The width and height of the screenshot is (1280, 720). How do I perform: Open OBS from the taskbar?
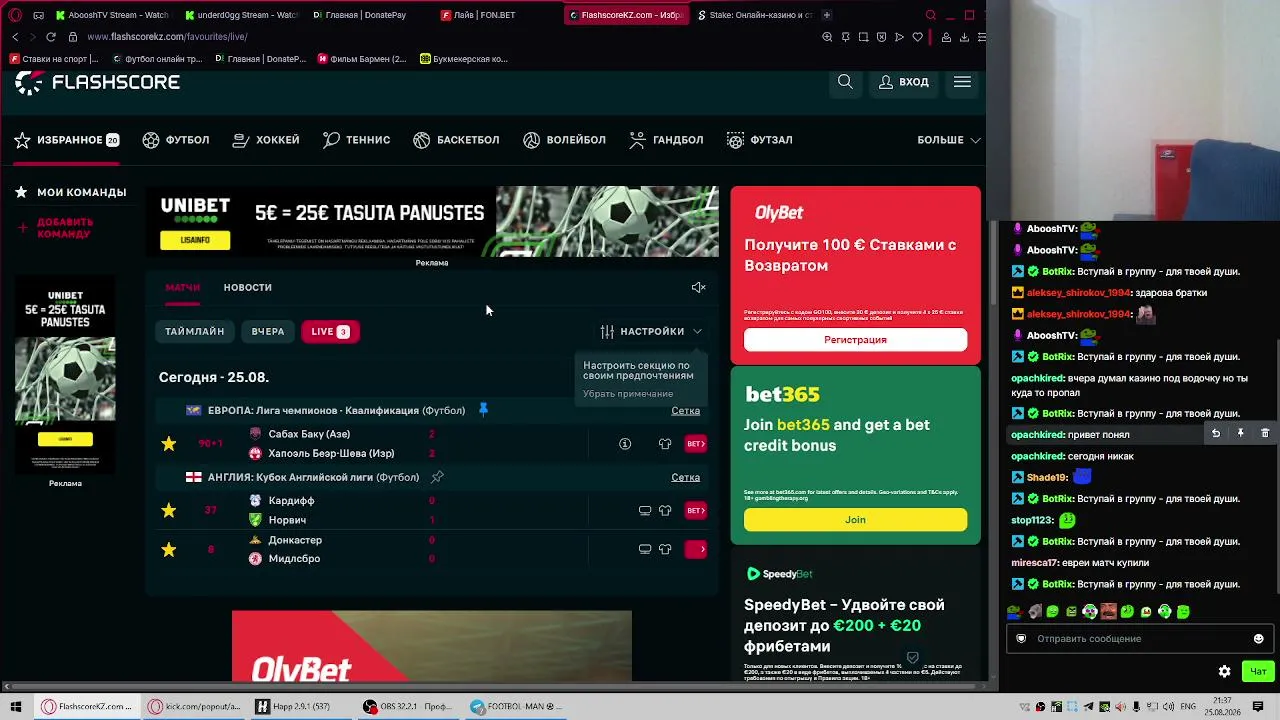point(408,707)
